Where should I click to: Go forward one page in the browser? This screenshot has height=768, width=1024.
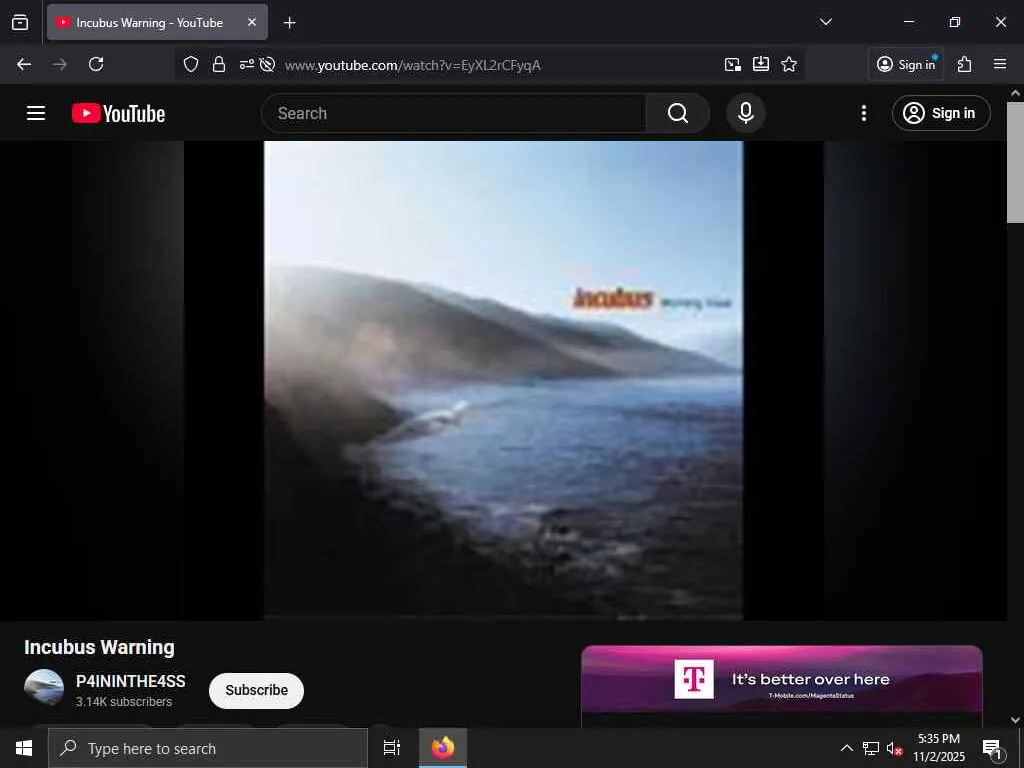[60, 64]
